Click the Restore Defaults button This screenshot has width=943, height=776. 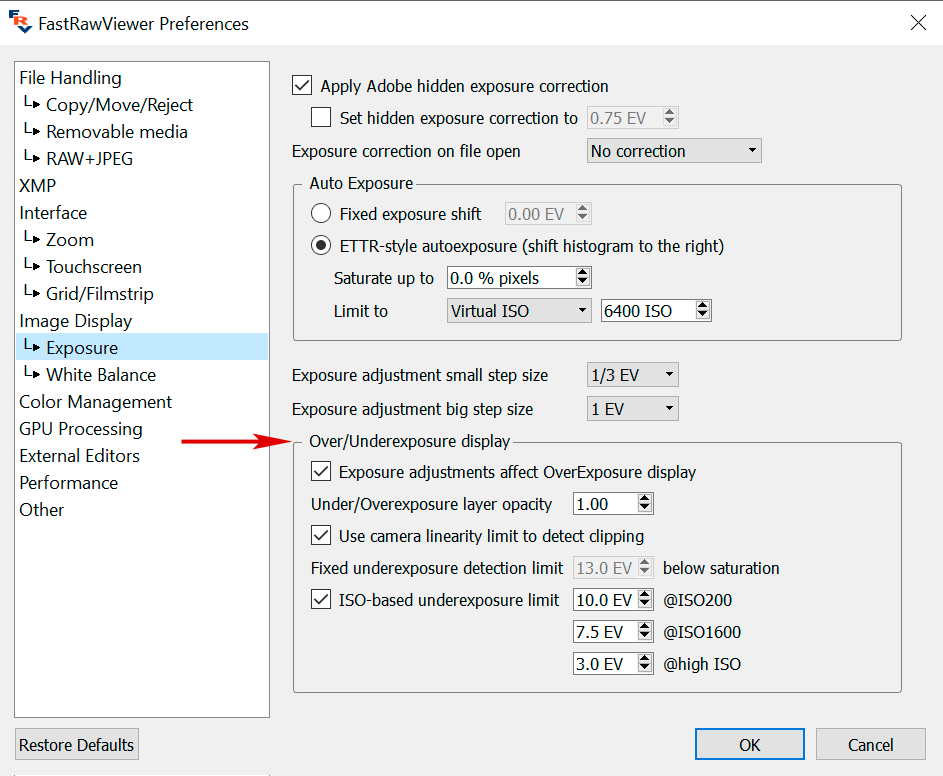[x=77, y=745]
